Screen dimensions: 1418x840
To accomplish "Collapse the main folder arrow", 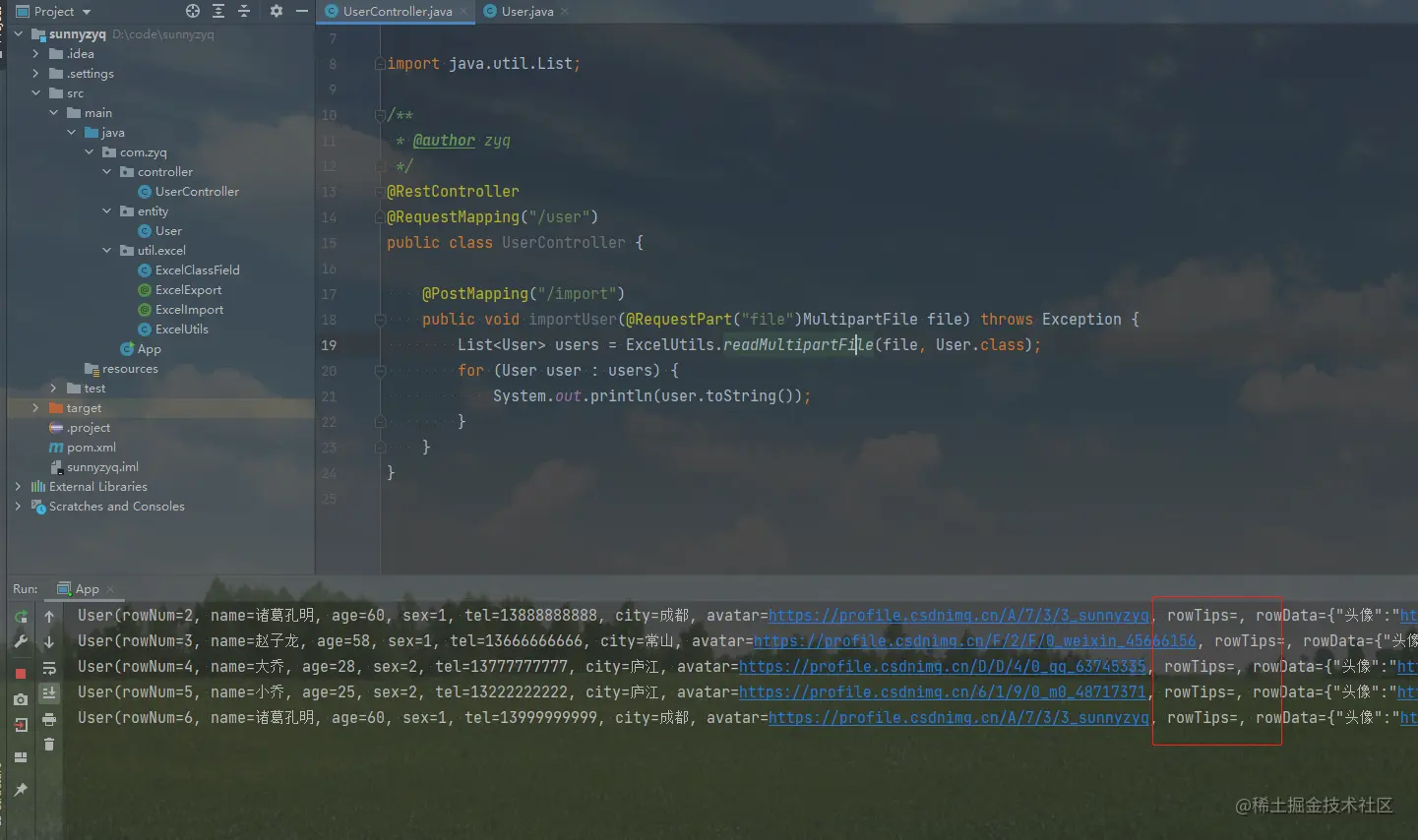I will [53, 113].
